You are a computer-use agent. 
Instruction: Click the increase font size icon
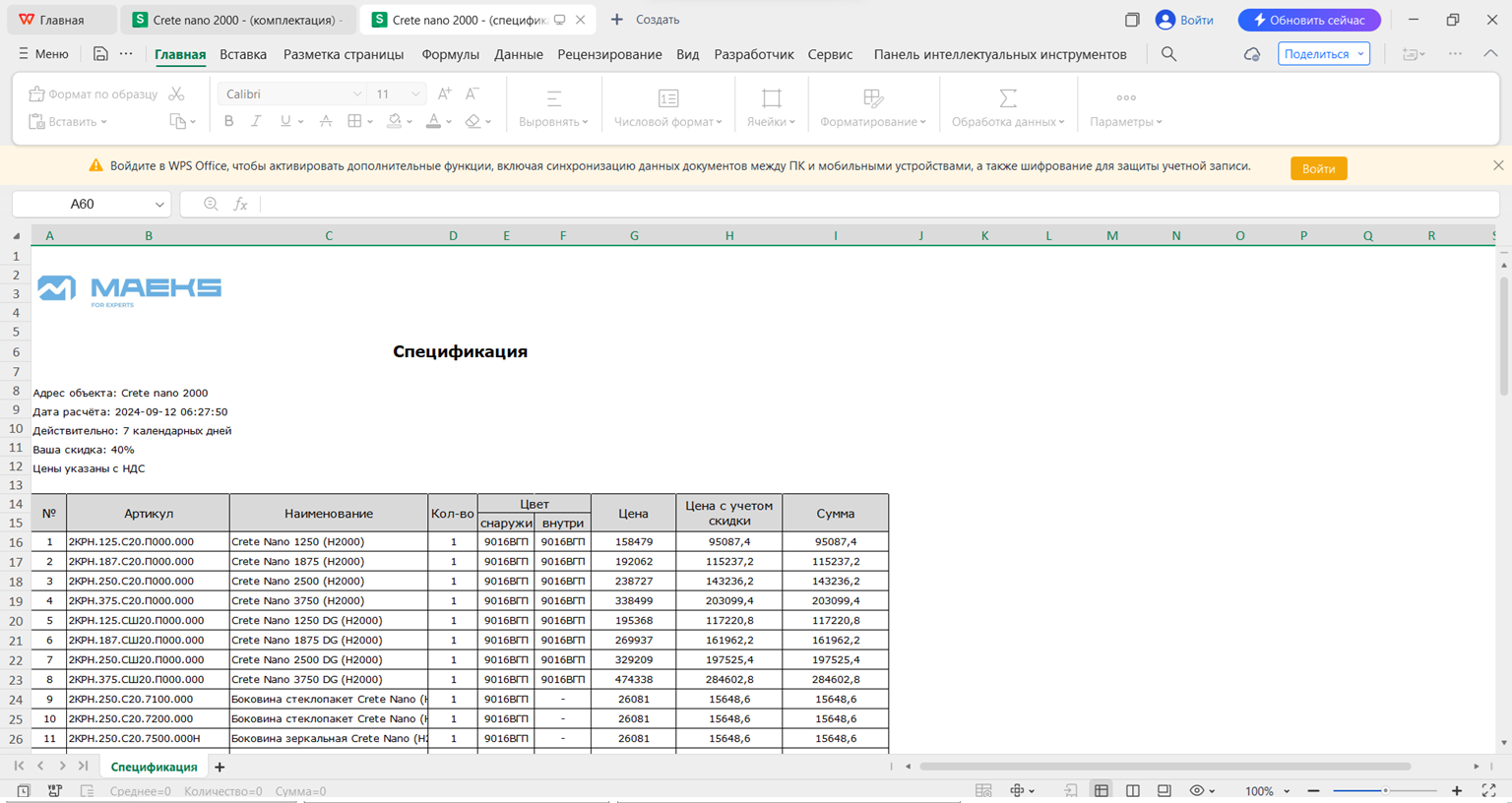[x=445, y=93]
